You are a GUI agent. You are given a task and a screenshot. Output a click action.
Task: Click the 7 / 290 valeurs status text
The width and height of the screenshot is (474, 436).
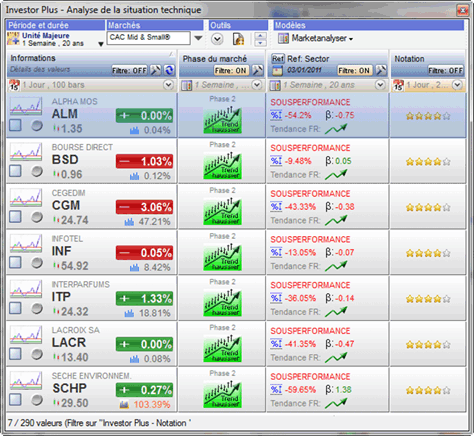click(99, 423)
